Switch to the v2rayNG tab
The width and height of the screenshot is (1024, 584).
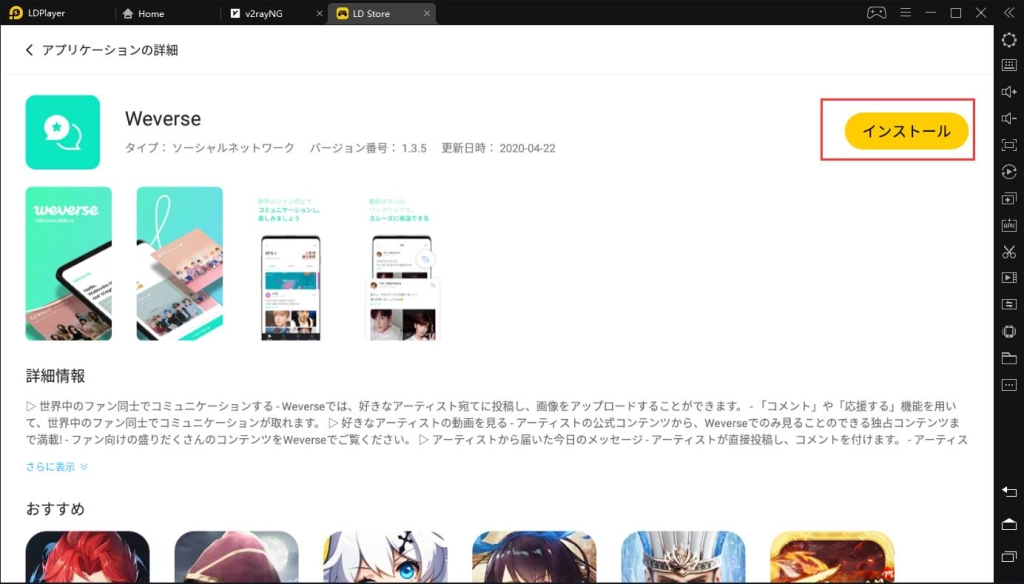[x=257, y=13]
